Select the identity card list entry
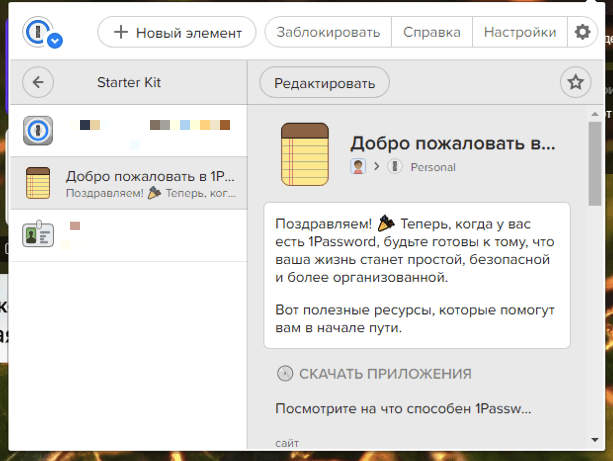The height and width of the screenshot is (461, 613). pyautogui.click(x=129, y=235)
